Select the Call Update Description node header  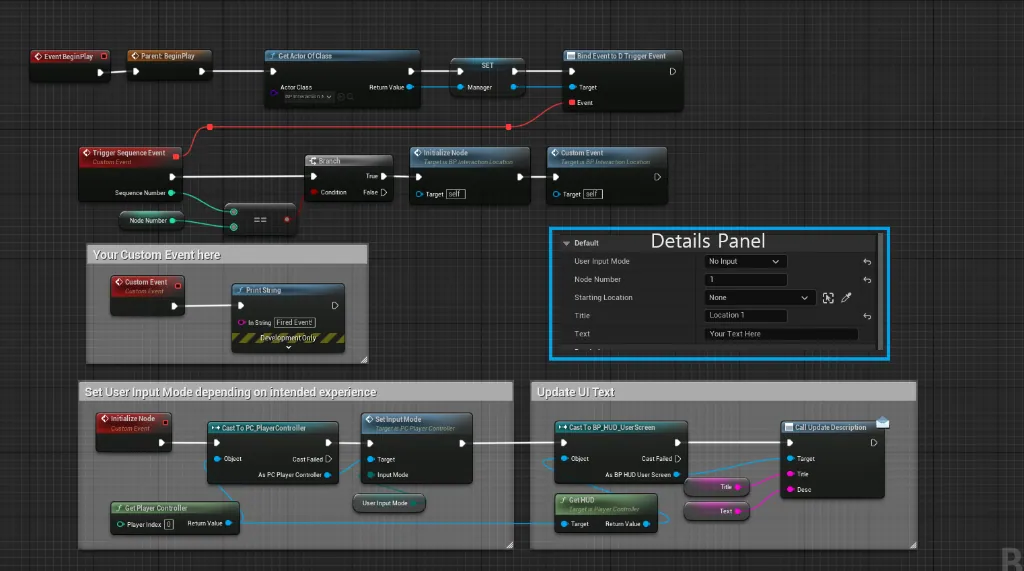point(833,427)
